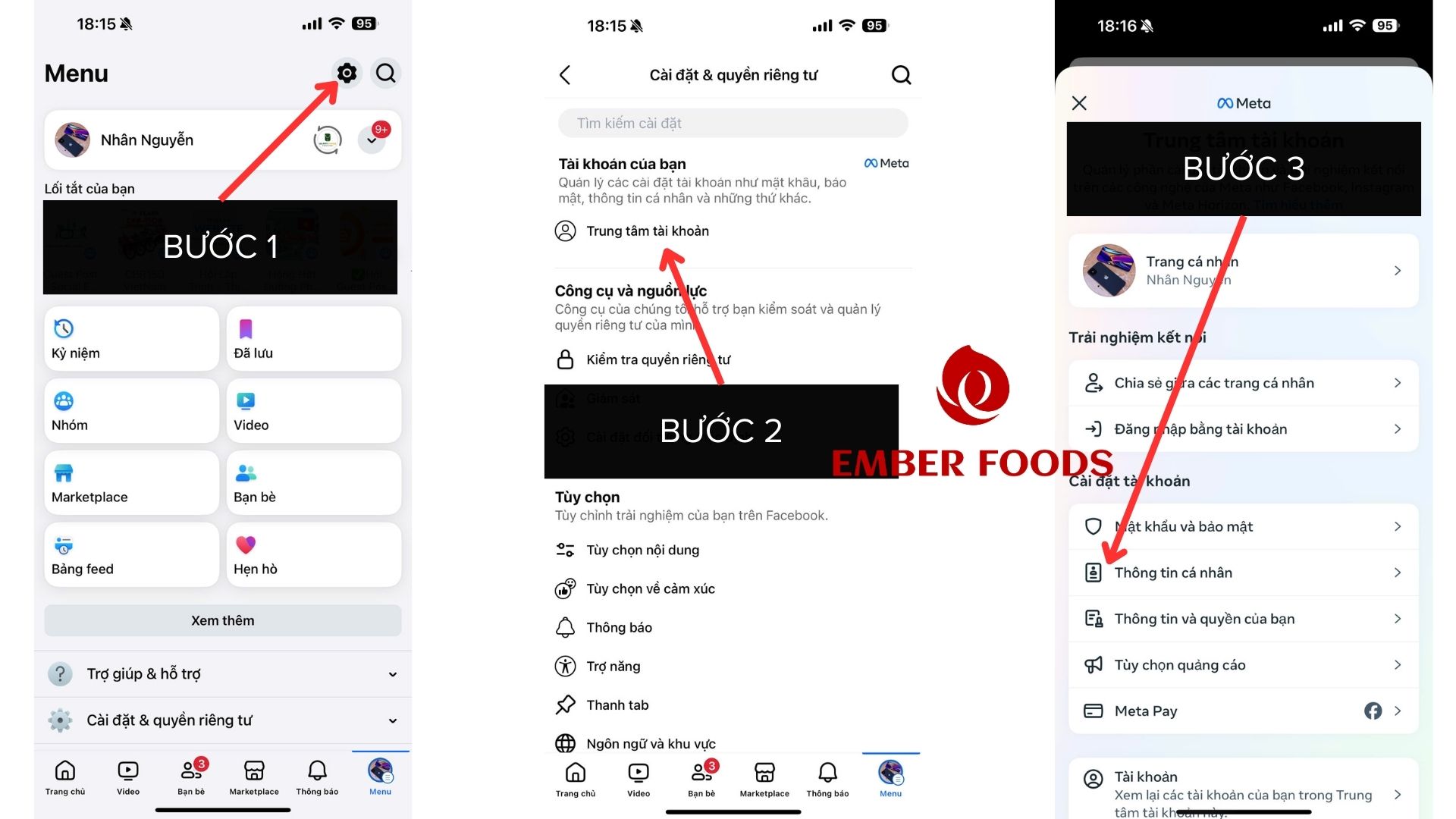Open Trung tâm tài khoản account center
The width and height of the screenshot is (1456, 819).
(647, 231)
